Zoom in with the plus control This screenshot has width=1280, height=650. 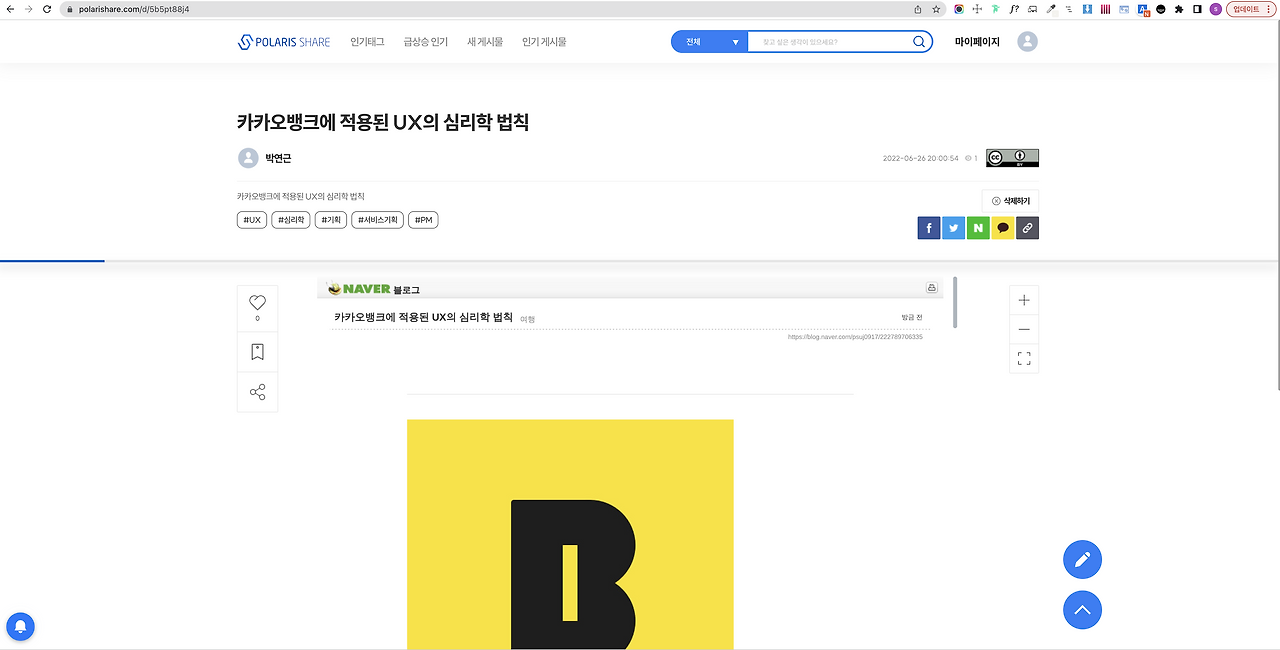click(x=1023, y=299)
